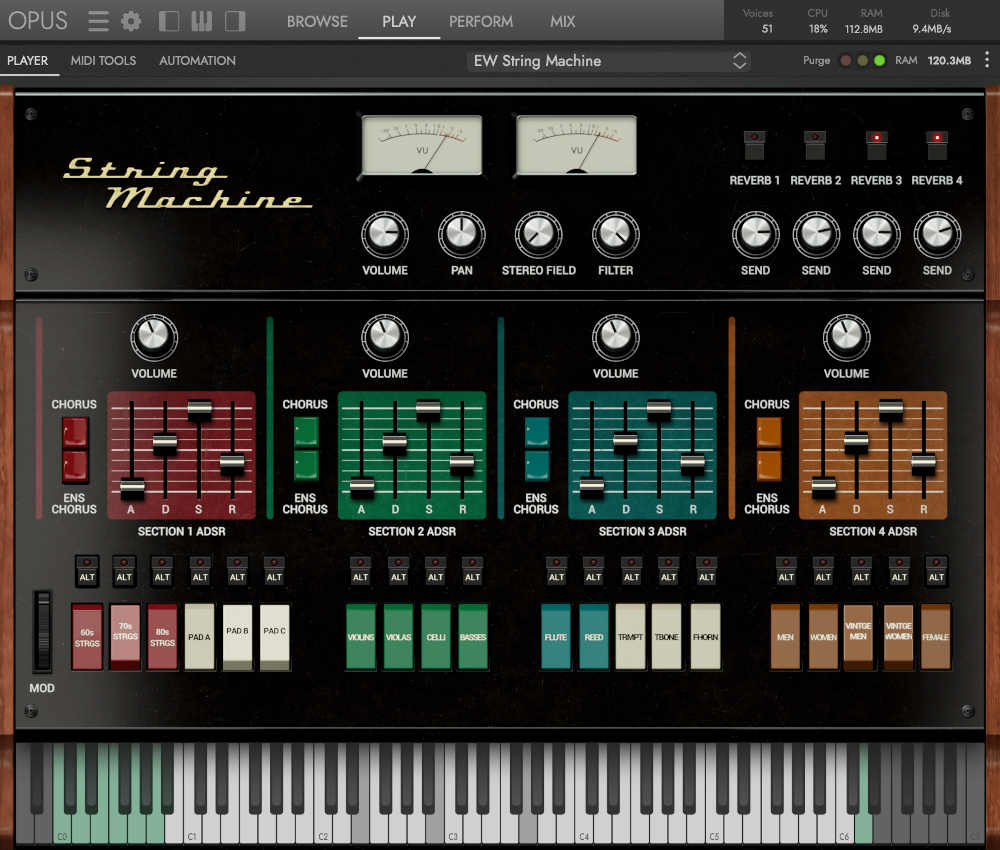This screenshot has height=850, width=1000.
Task: Expand the Voices counter display
Action: click(x=757, y=20)
